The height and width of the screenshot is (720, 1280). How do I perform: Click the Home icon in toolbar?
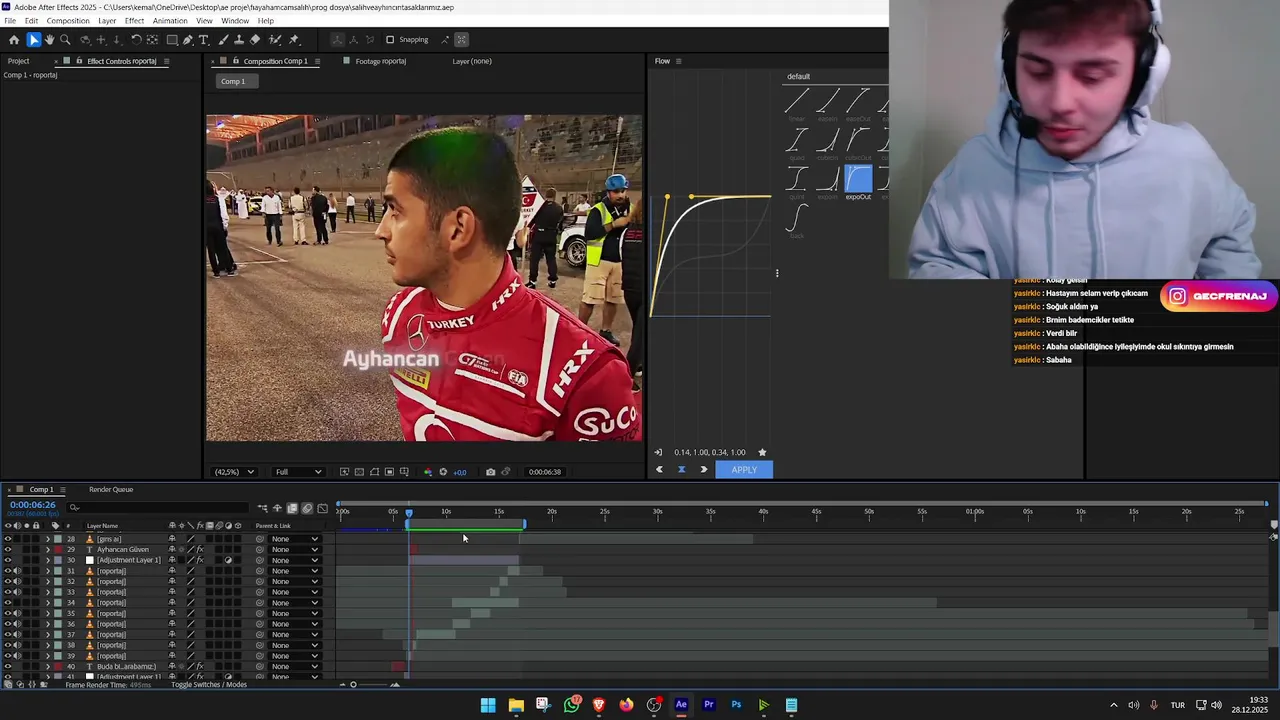click(x=14, y=40)
